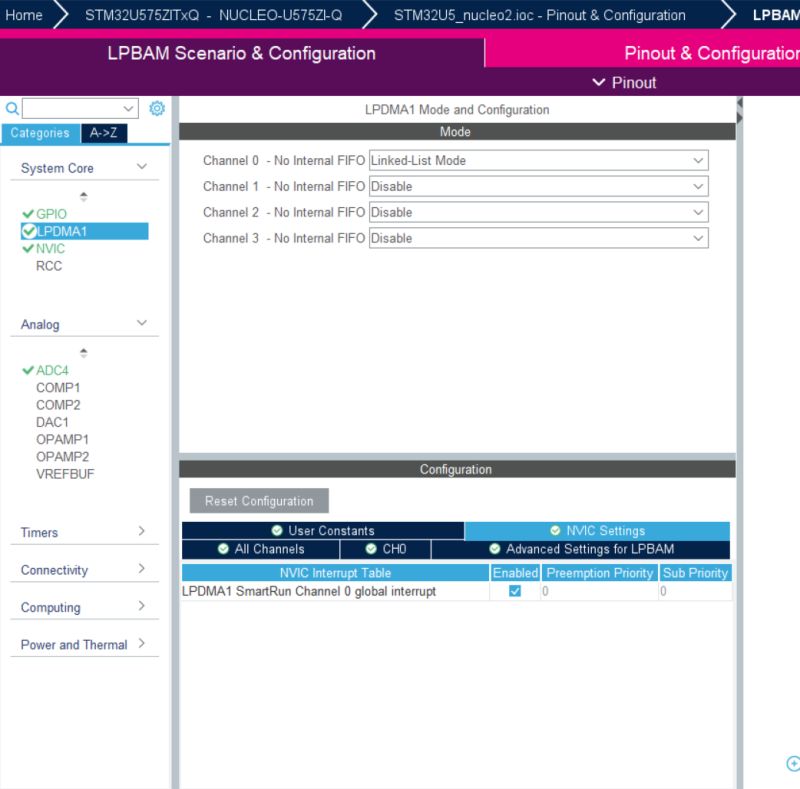This screenshot has height=789, width=800.
Task: Switch to the A->Z tab
Action: (x=104, y=133)
